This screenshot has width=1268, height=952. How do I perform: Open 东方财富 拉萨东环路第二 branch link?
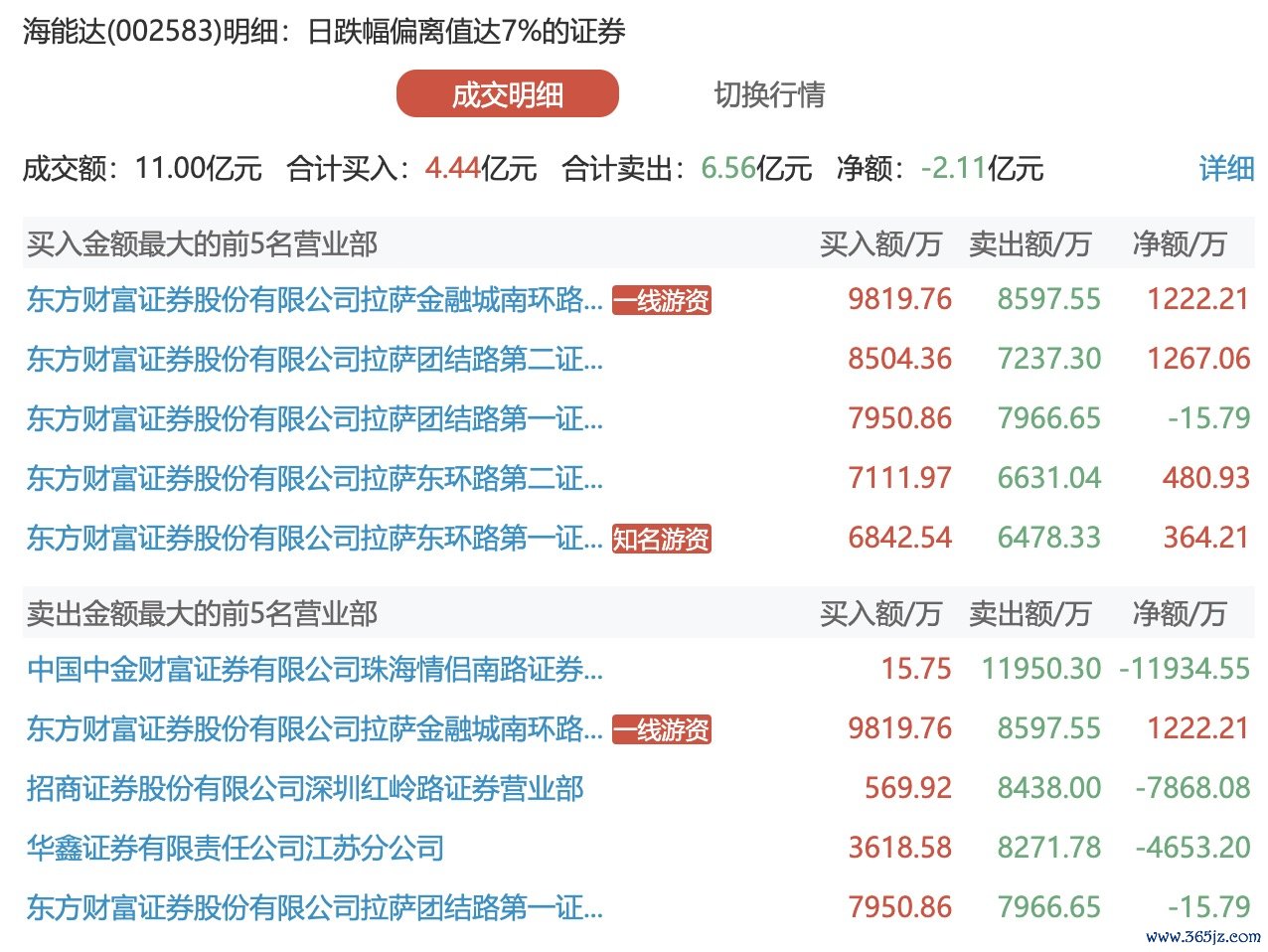(x=314, y=479)
